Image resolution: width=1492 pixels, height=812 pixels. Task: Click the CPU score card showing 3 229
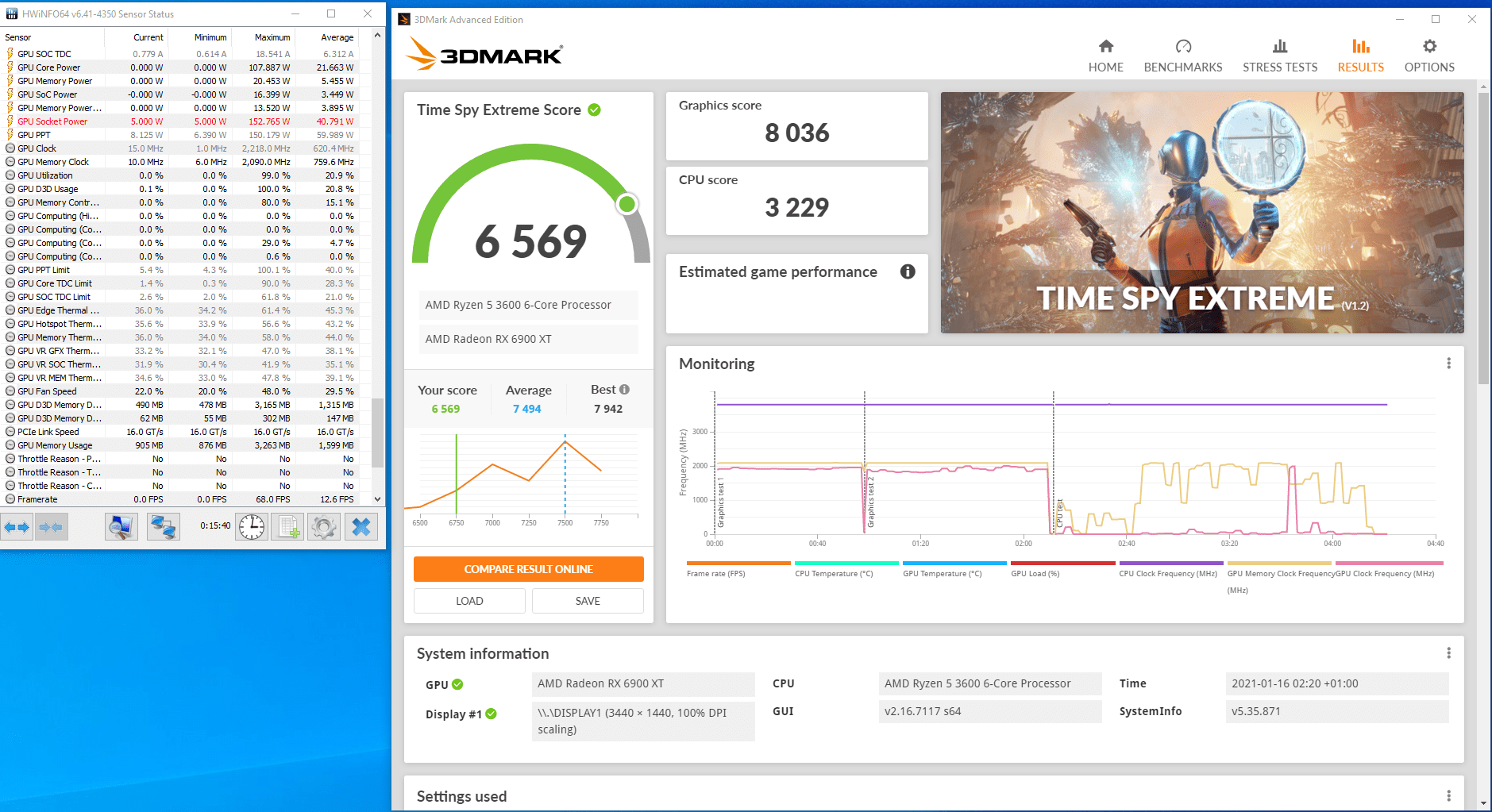coord(797,201)
